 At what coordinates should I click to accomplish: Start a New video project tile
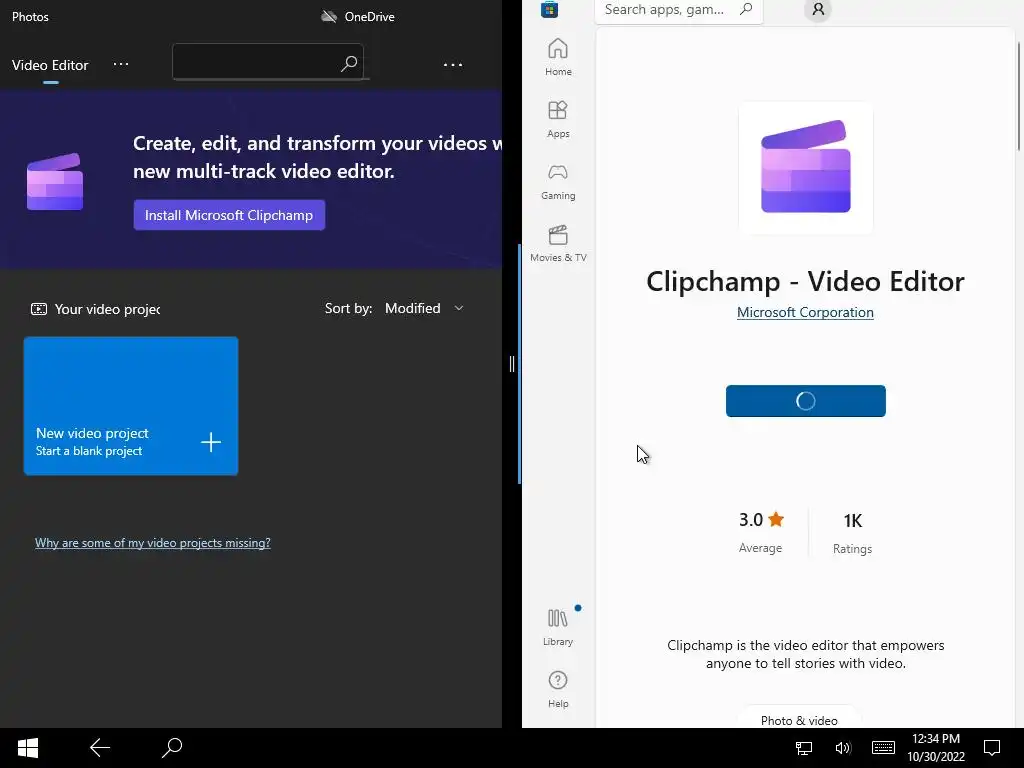131,406
